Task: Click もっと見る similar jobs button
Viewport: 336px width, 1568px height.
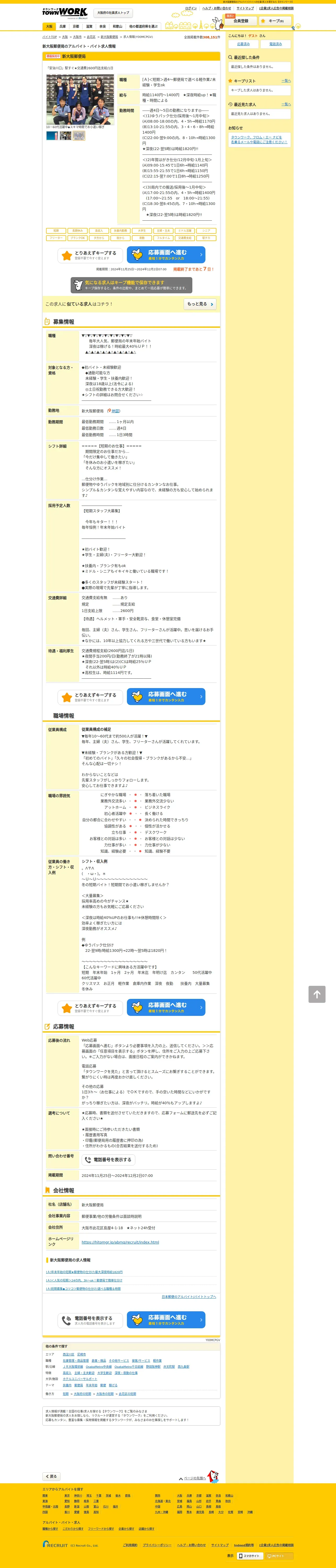Action: point(200,304)
